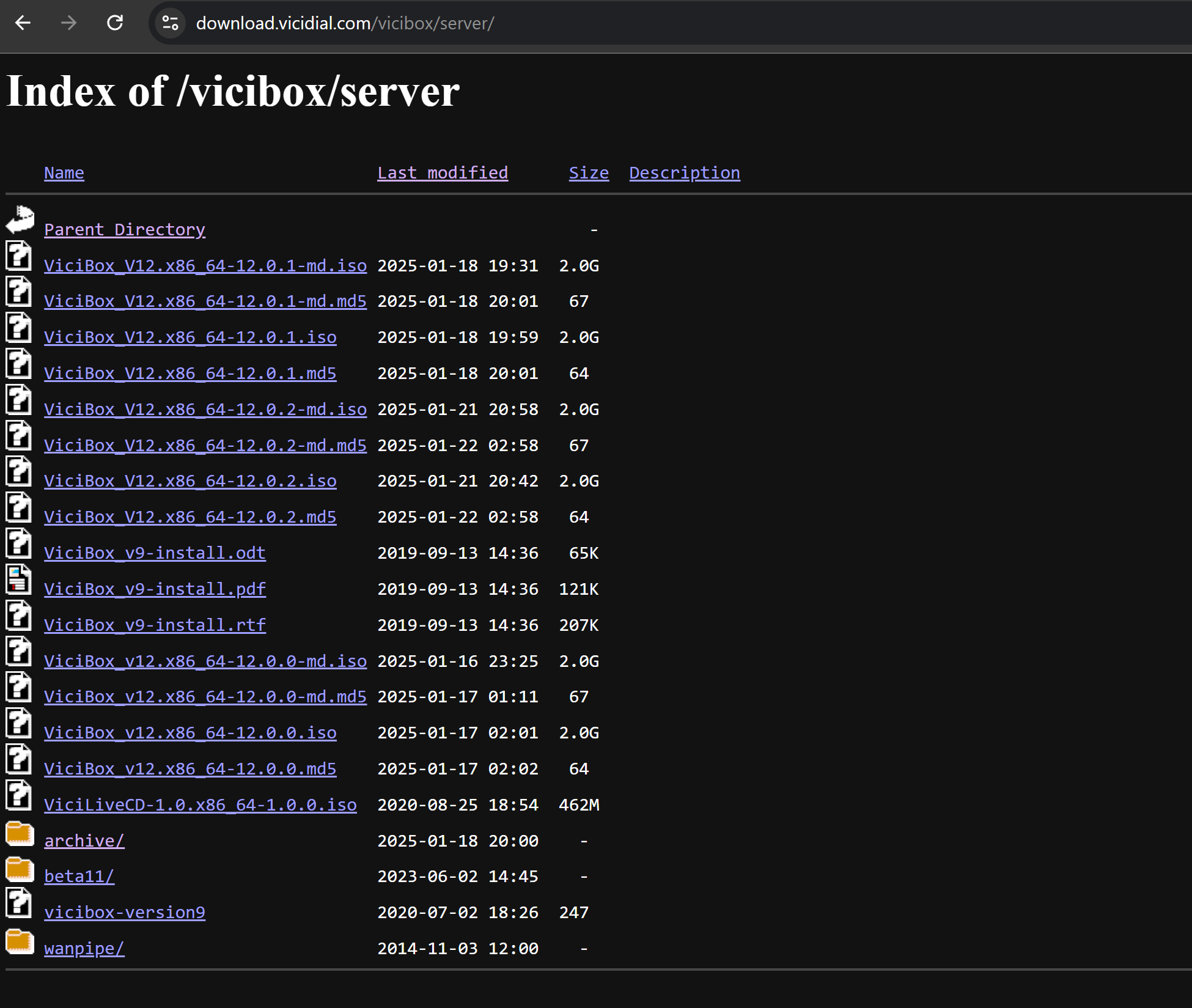Open the vicibox-version9 file

click(x=124, y=912)
